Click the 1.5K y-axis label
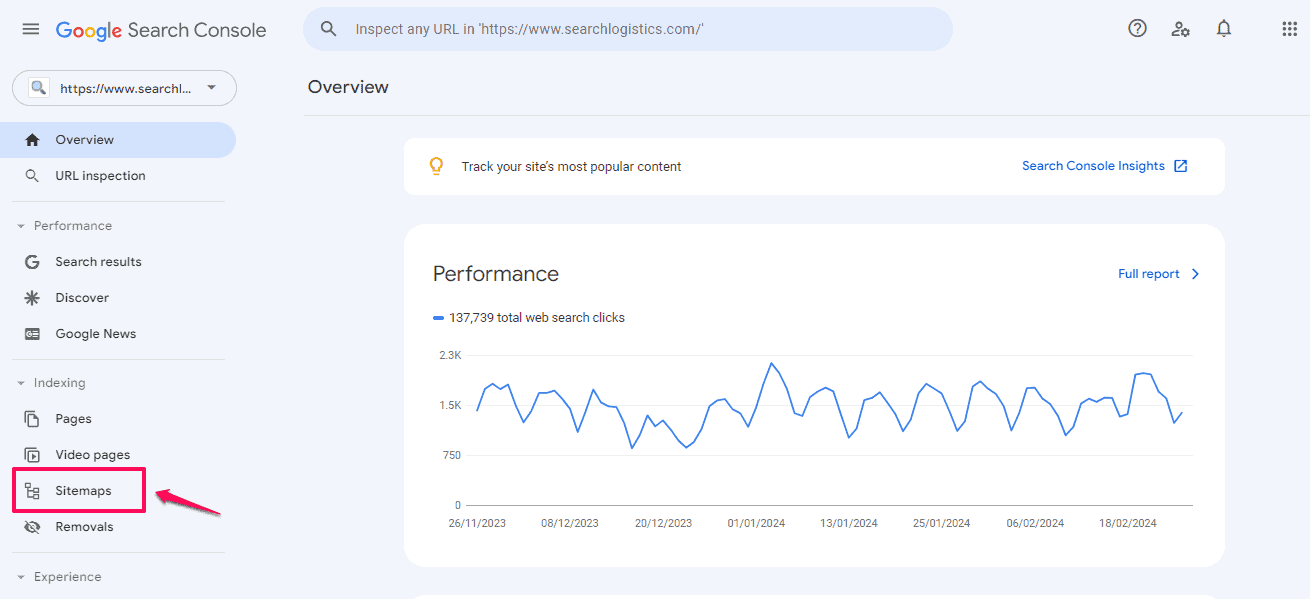 450,405
